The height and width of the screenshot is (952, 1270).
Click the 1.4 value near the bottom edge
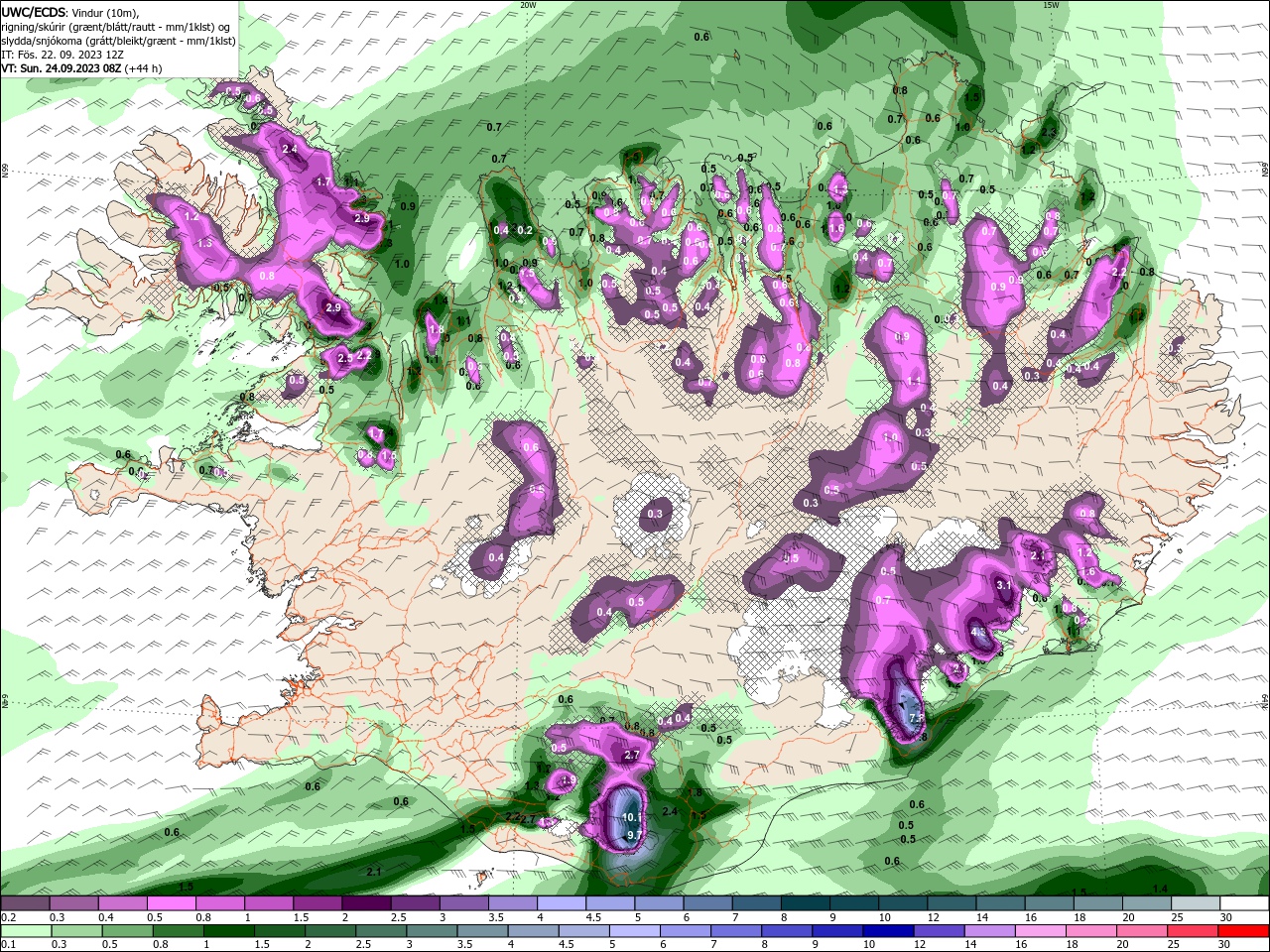[1160, 889]
